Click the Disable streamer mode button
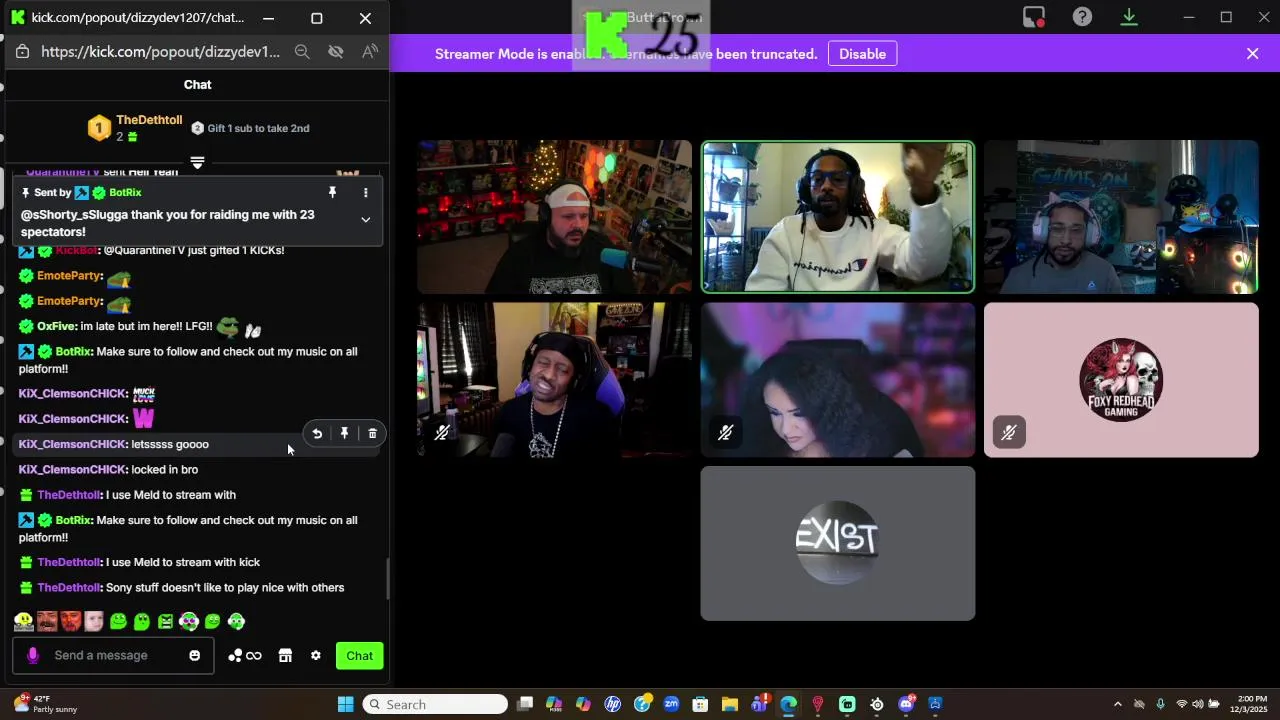The width and height of the screenshot is (1280, 720). click(x=862, y=54)
